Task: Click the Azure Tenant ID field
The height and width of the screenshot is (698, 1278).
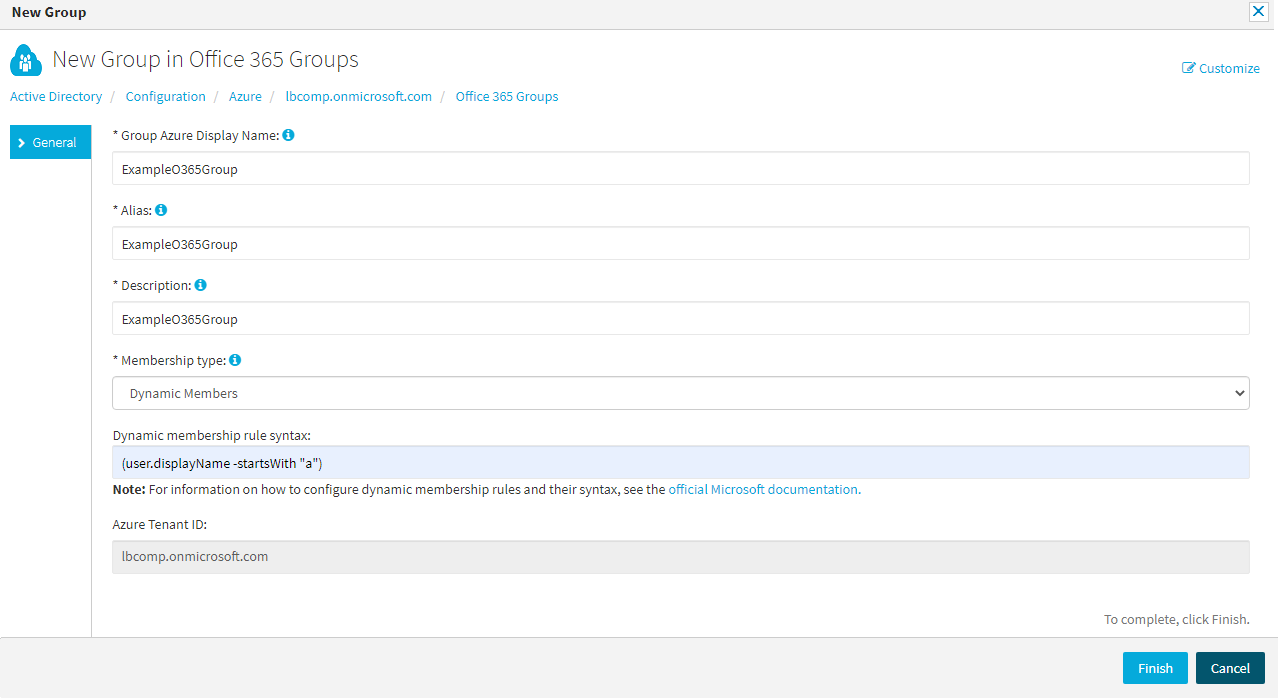Action: 681,557
